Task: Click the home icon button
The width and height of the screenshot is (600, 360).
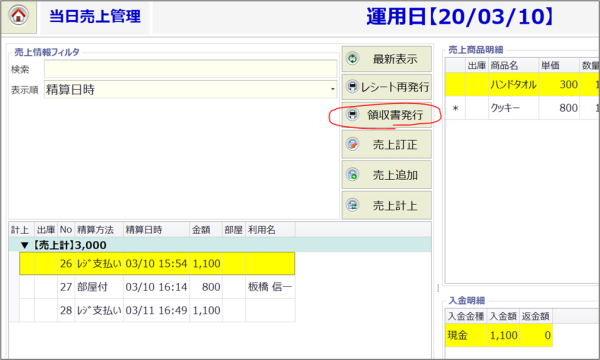Action: tap(18, 16)
